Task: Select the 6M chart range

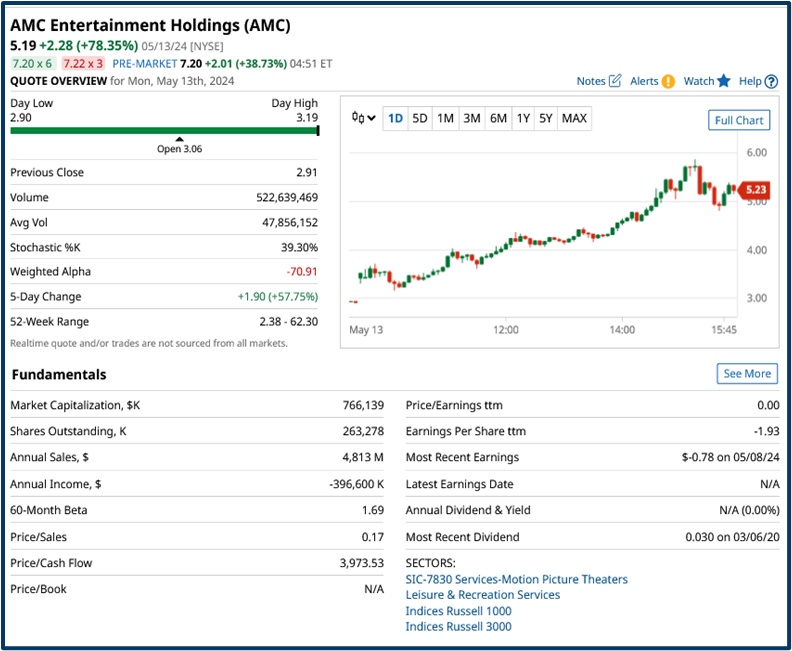Action: [x=498, y=118]
